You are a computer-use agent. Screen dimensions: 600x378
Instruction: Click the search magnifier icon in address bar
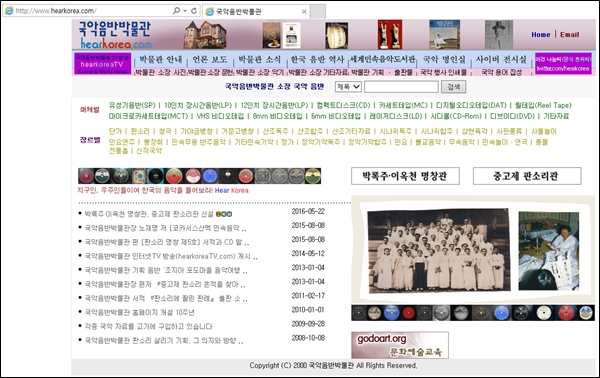coord(176,11)
